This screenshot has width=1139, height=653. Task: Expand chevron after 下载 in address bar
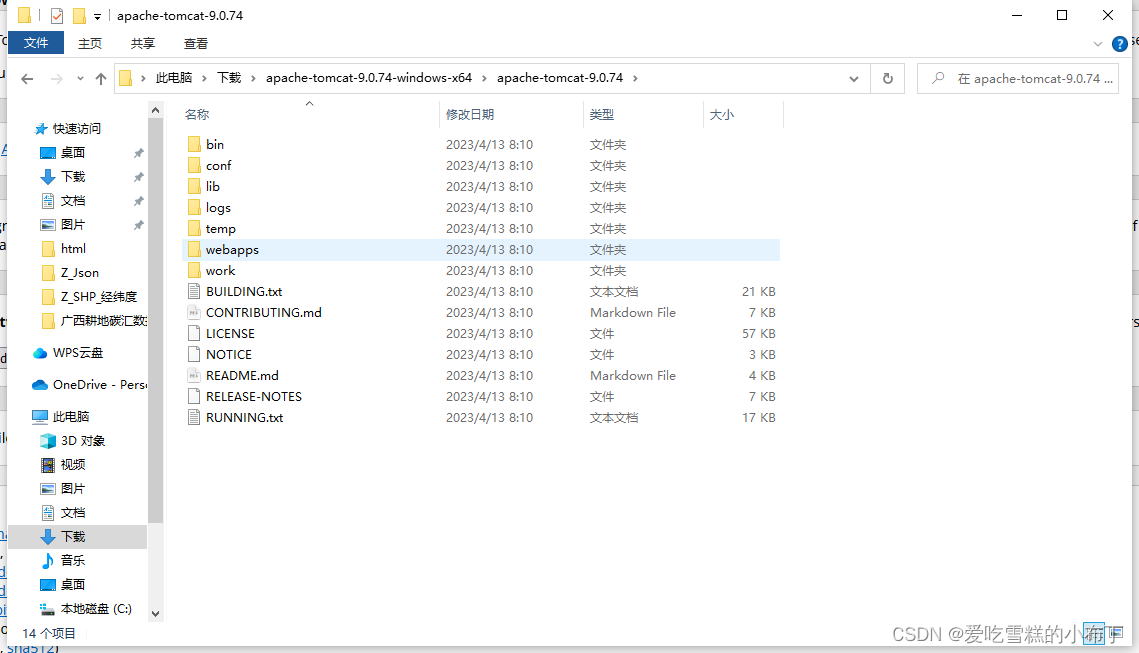[x=253, y=78]
